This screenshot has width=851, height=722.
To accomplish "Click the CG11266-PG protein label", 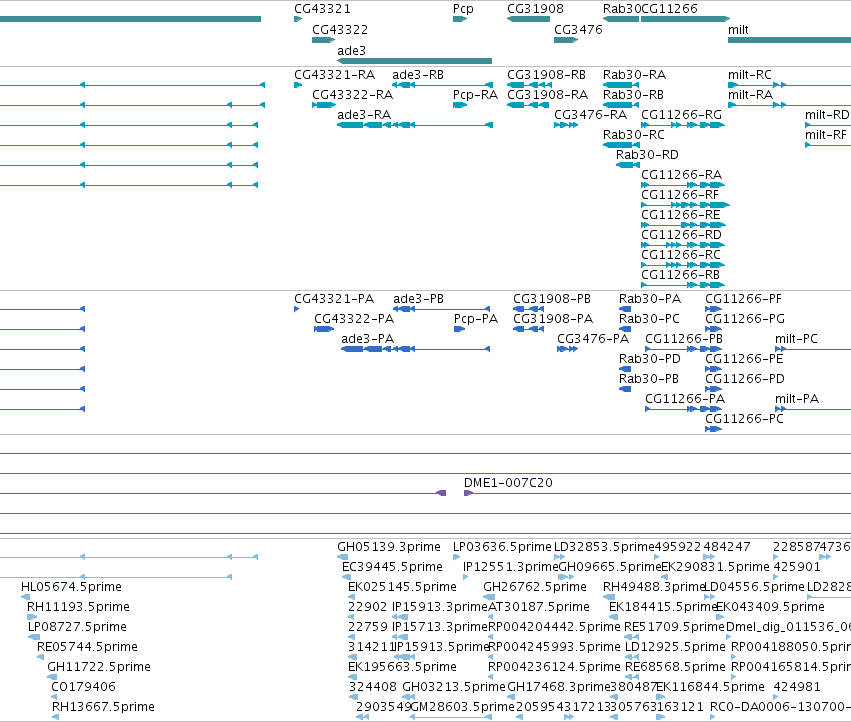I will point(745,319).
